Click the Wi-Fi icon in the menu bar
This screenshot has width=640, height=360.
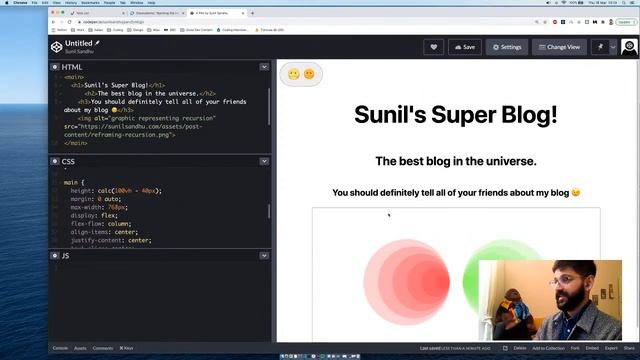point(564,2)
